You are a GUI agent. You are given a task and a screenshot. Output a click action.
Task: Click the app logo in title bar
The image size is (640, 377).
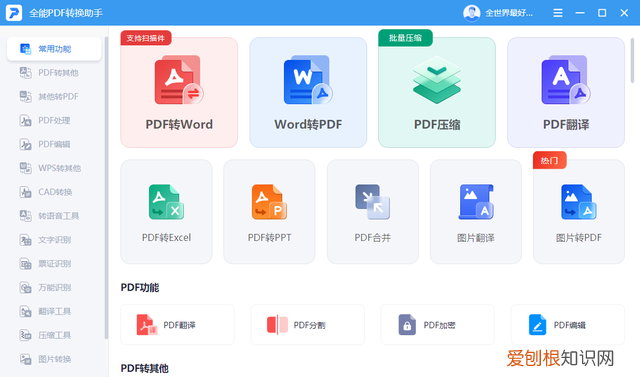[x=13, y=13]
